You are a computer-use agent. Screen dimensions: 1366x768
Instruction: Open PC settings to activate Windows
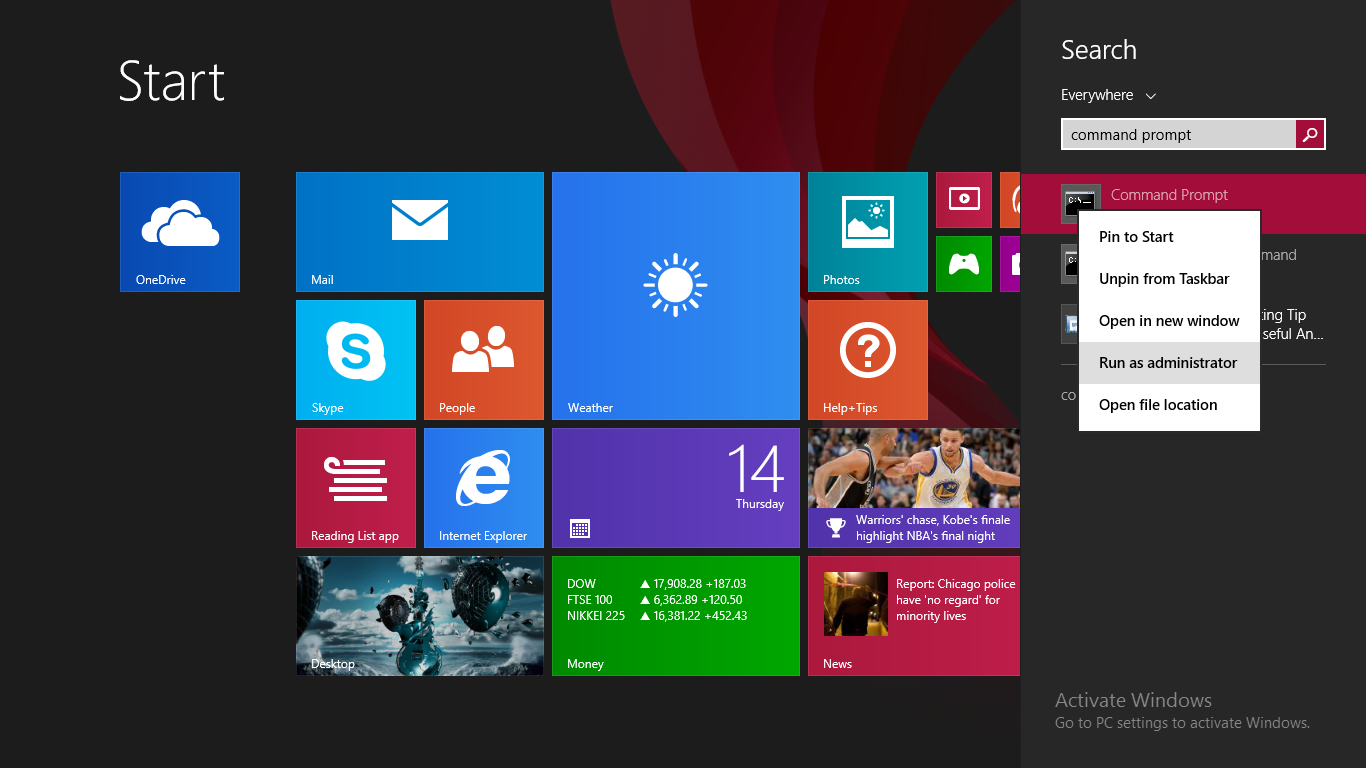coord(1182,721)
